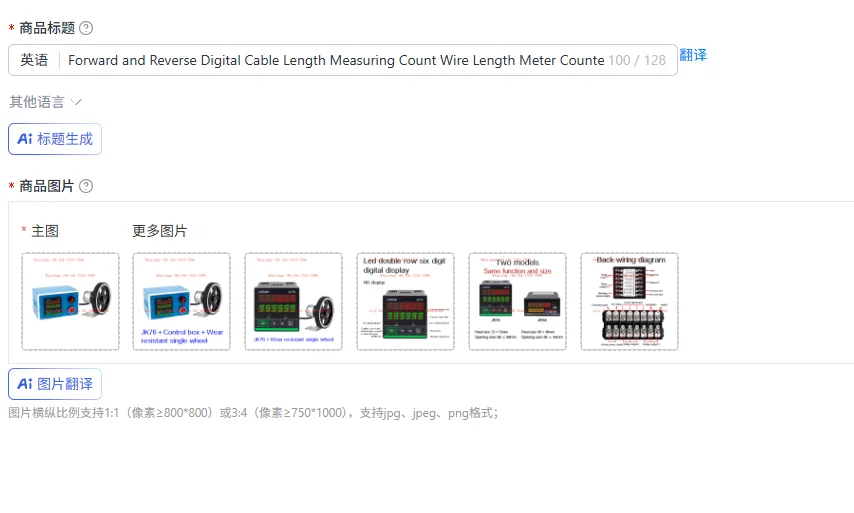Select thumbnail labeled JK76 + Control box
854x513 pixels.
[181, 301]
